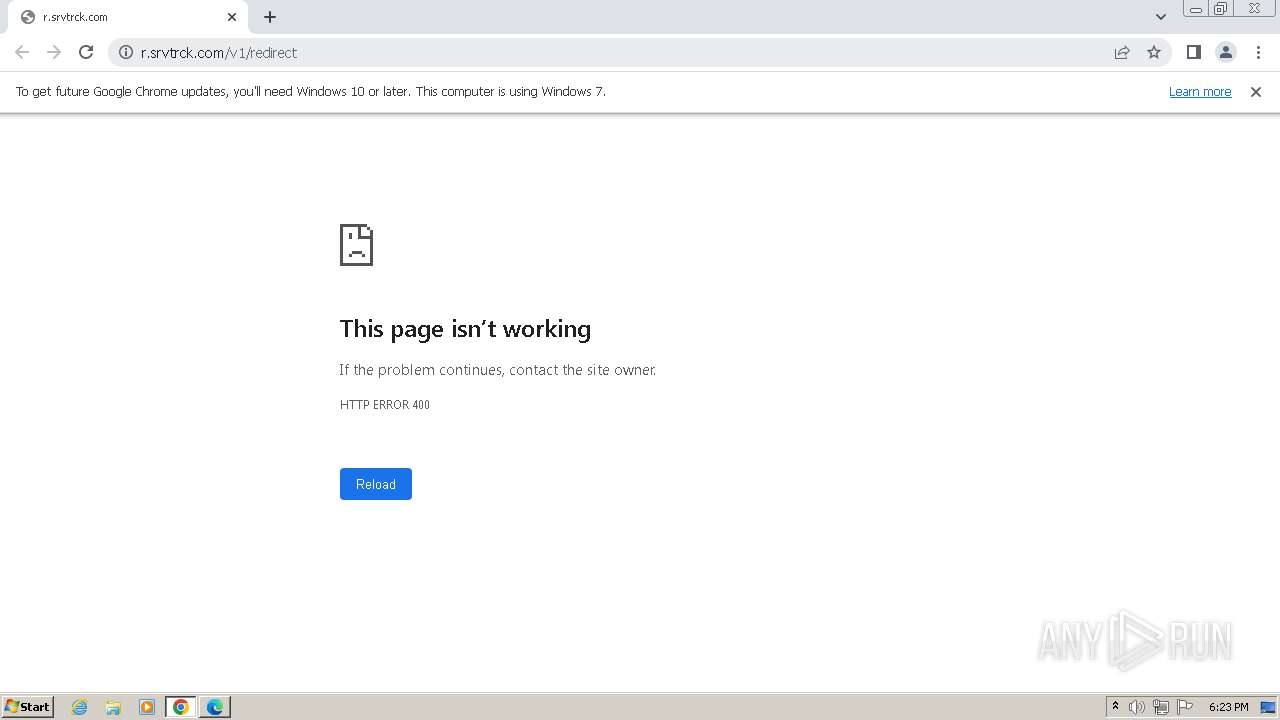Open Chrome three-dot menu

1258,52
